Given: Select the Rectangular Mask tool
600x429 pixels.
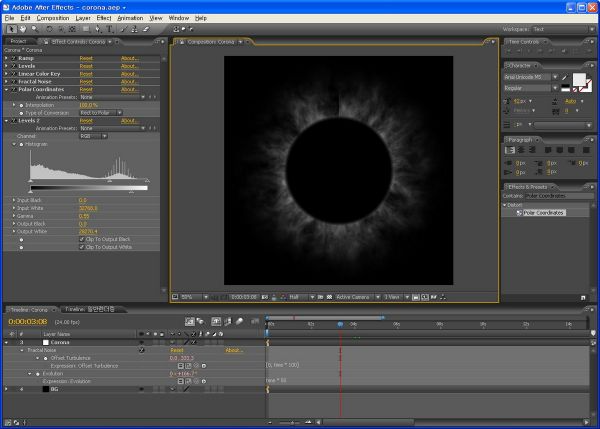Looking at the screenshot, I should click(x=86, y=29).
